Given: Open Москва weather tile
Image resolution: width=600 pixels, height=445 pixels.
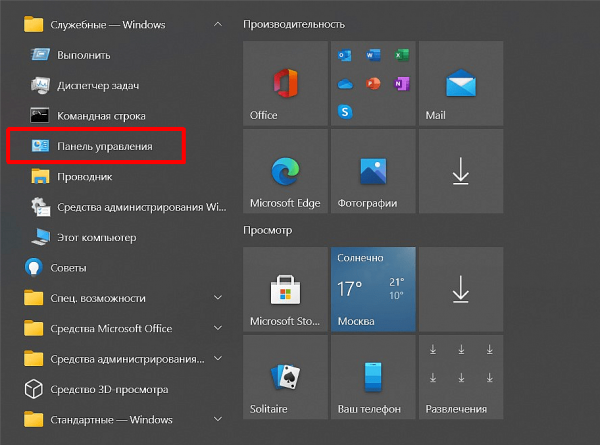Looking at the screenshot, I should point(373,289).
